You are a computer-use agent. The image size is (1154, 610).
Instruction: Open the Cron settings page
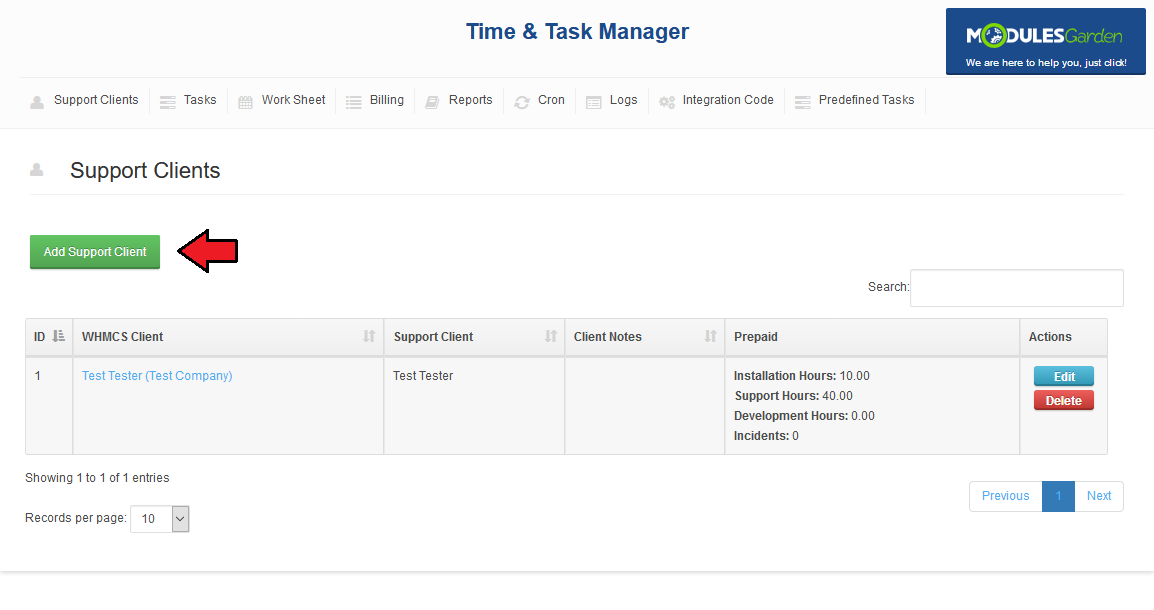tap(551, 100)
